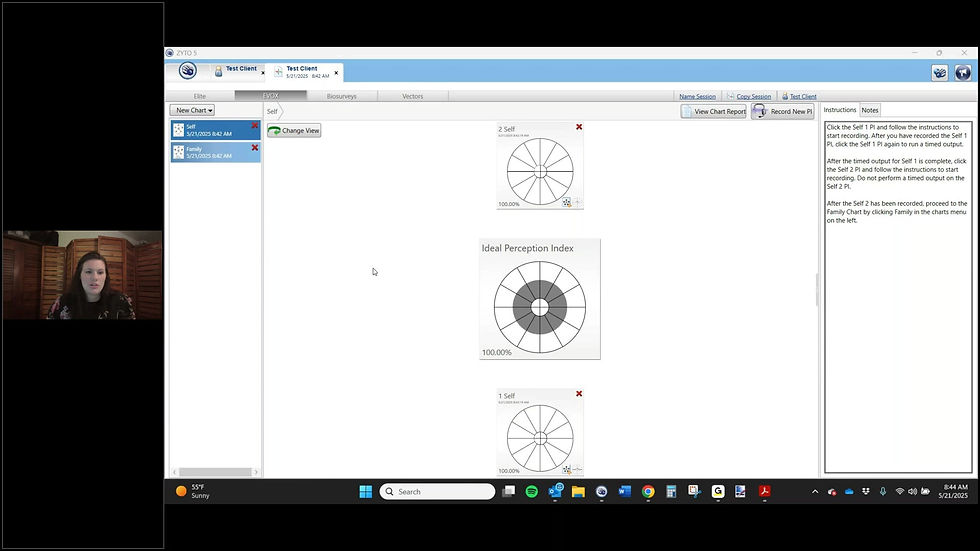Screen dimensions: 980x551
Task: Click the right arrow of chart list scrollbar
Action: point(256,472)
